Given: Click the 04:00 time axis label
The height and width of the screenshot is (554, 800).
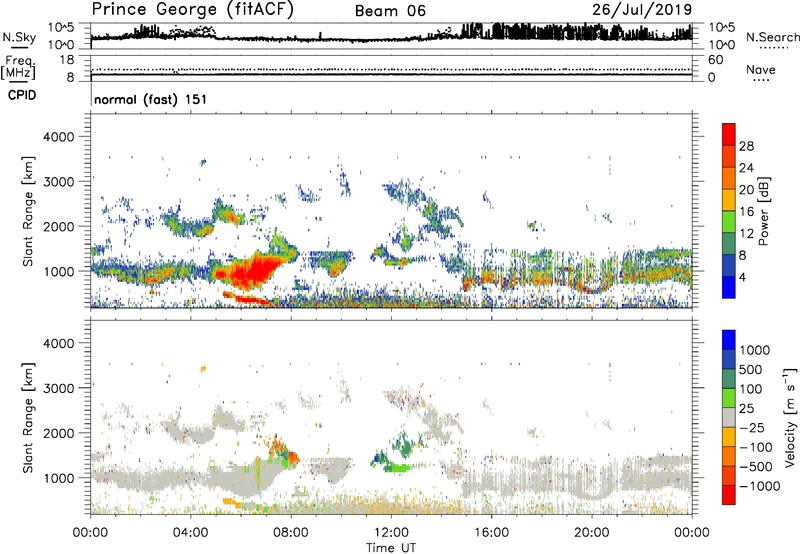Looking at the screenshot, I should click(x=190, y=533).
